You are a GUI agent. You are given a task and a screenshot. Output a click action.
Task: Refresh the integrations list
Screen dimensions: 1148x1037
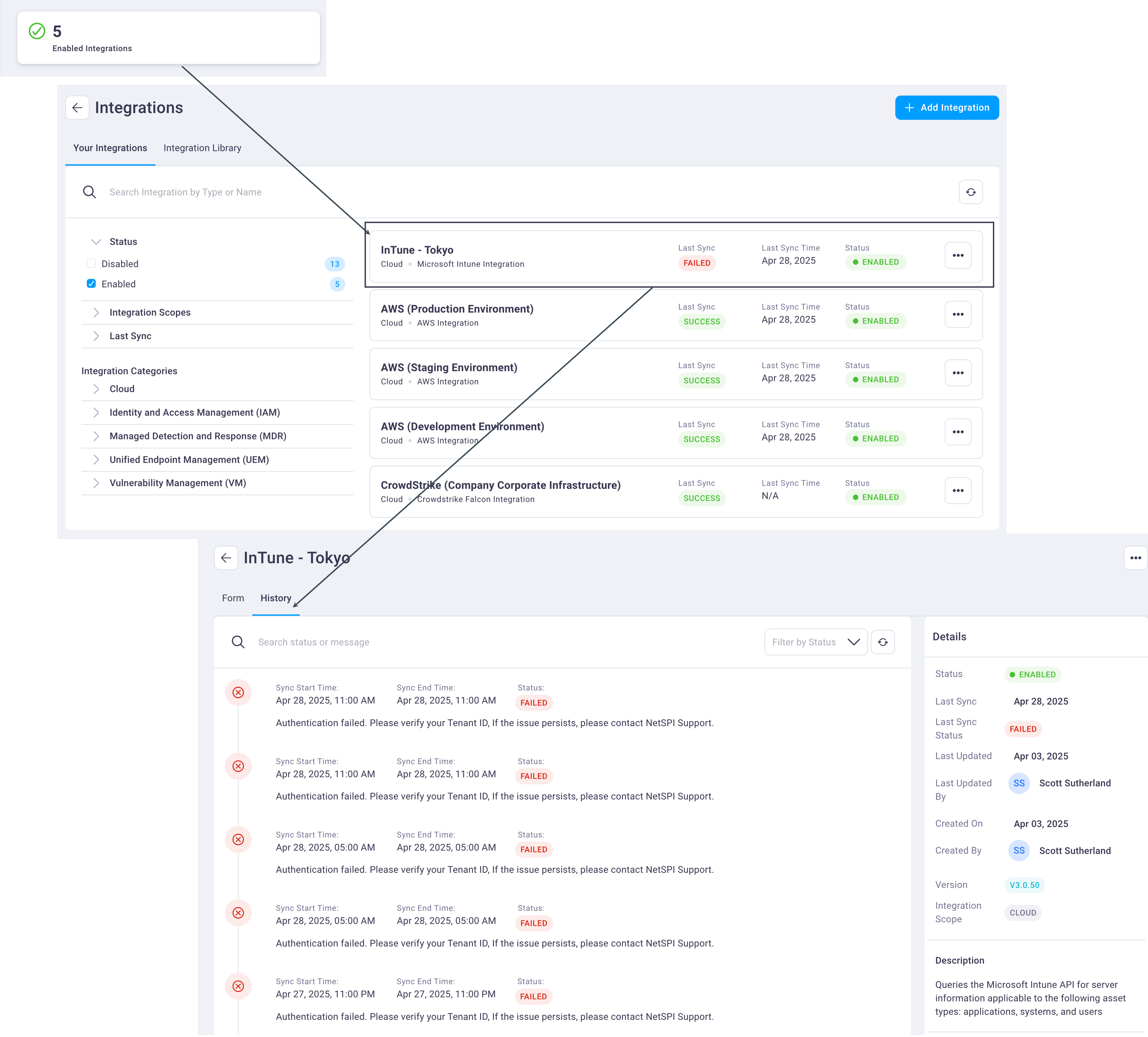971,192
